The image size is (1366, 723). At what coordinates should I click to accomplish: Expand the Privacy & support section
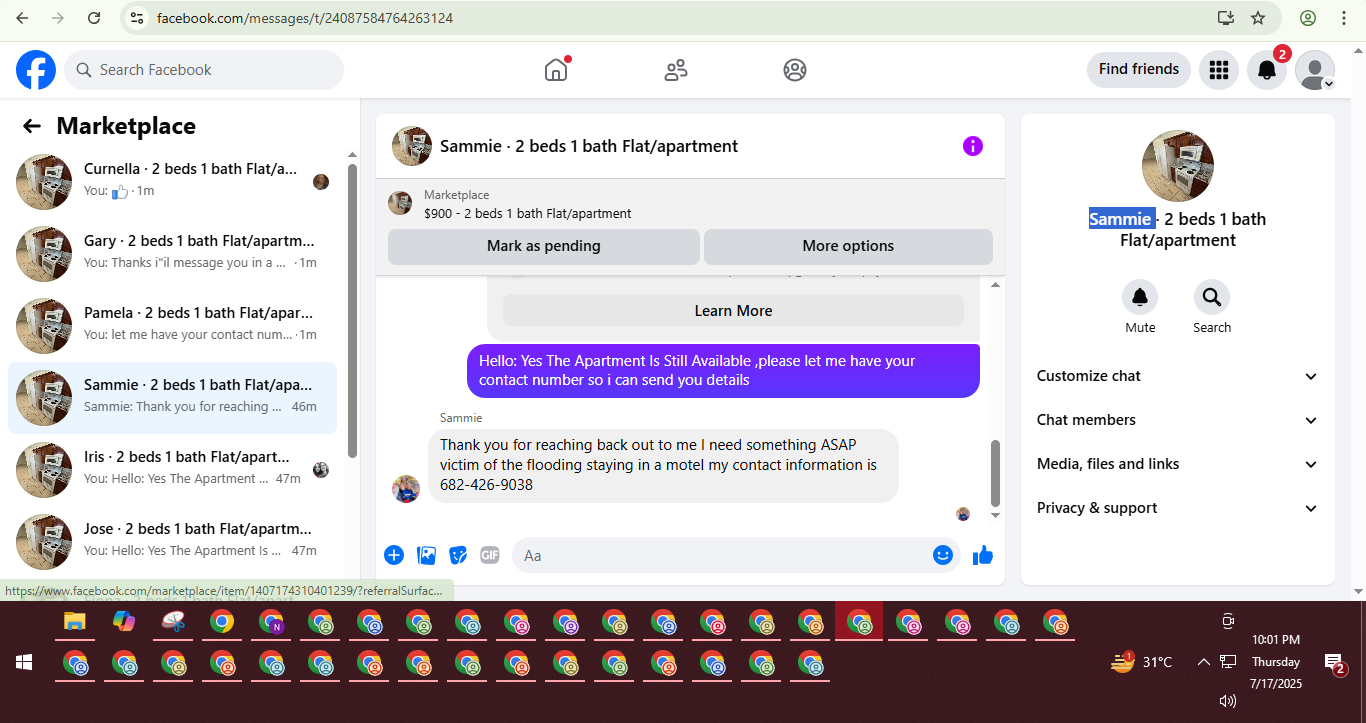tap(1178, 508)
